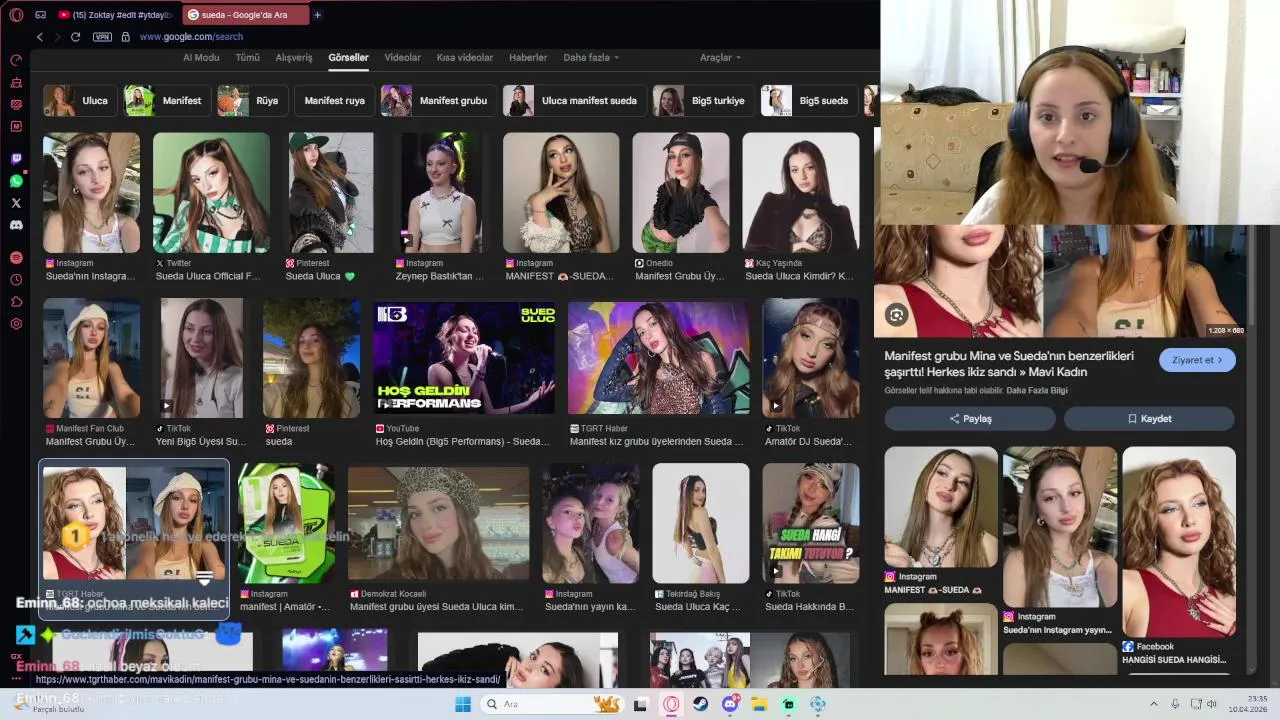The width and height of the screenshot is (1280, 720).
Task: Expand Araçlar tools dropdown
Action: (x=720, y=57)
